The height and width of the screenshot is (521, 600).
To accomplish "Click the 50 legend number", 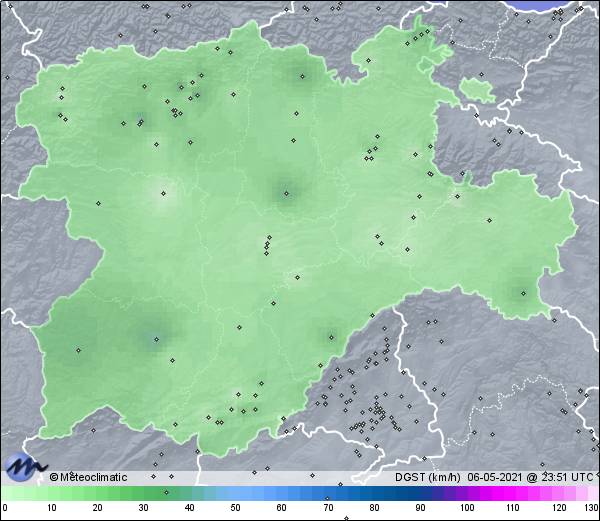I will 235,508.
